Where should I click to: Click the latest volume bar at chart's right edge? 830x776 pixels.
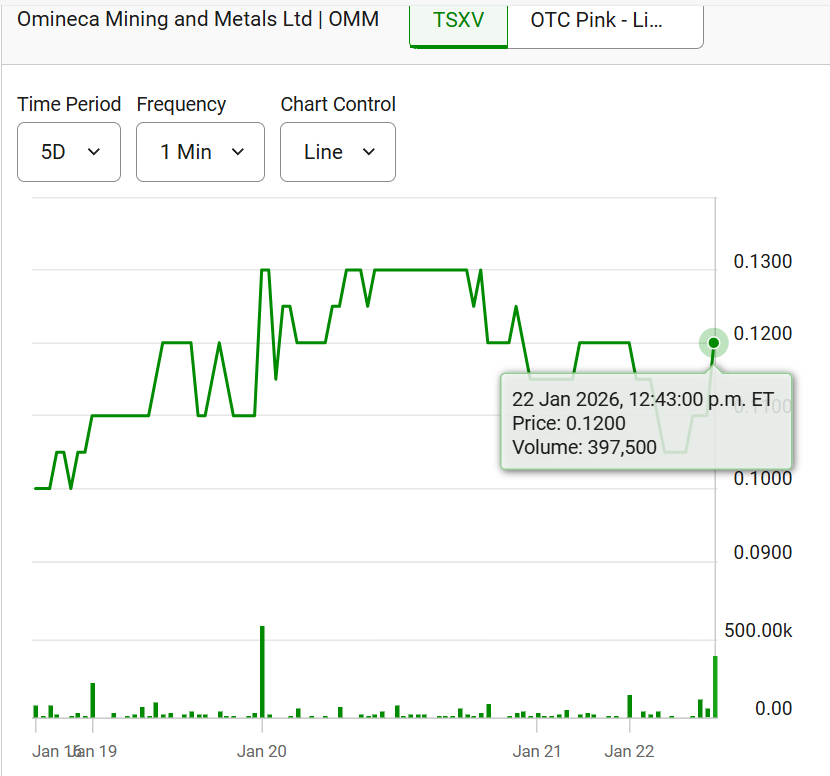pyautogui.click(x=715, y=687)
